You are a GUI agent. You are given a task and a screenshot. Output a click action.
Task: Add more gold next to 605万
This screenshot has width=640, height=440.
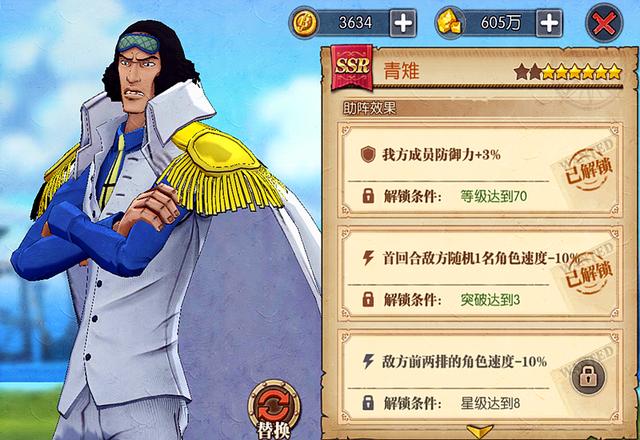tap(549, 23)
